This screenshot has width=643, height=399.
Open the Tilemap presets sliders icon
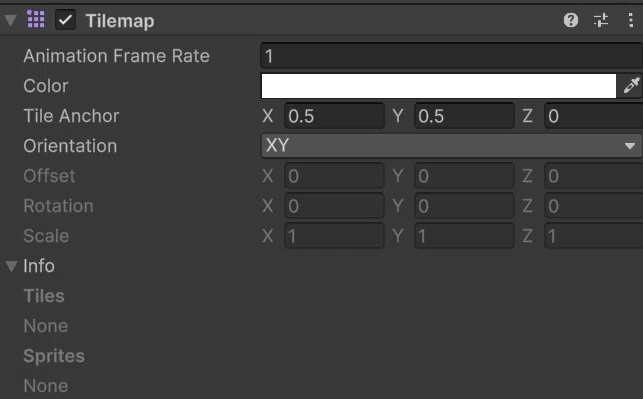(x=601, y=20)
